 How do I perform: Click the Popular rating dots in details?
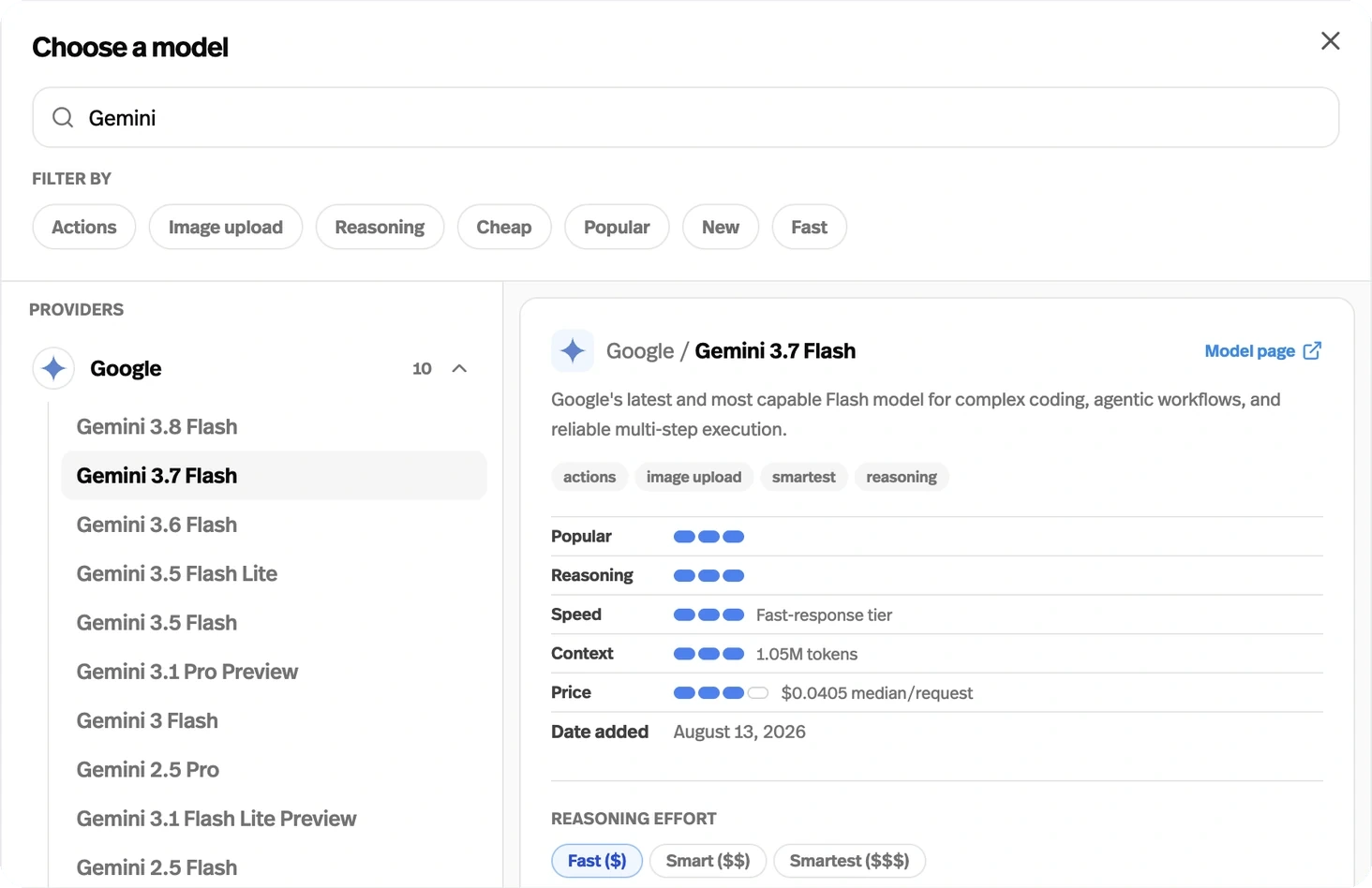tap(708, 537)
